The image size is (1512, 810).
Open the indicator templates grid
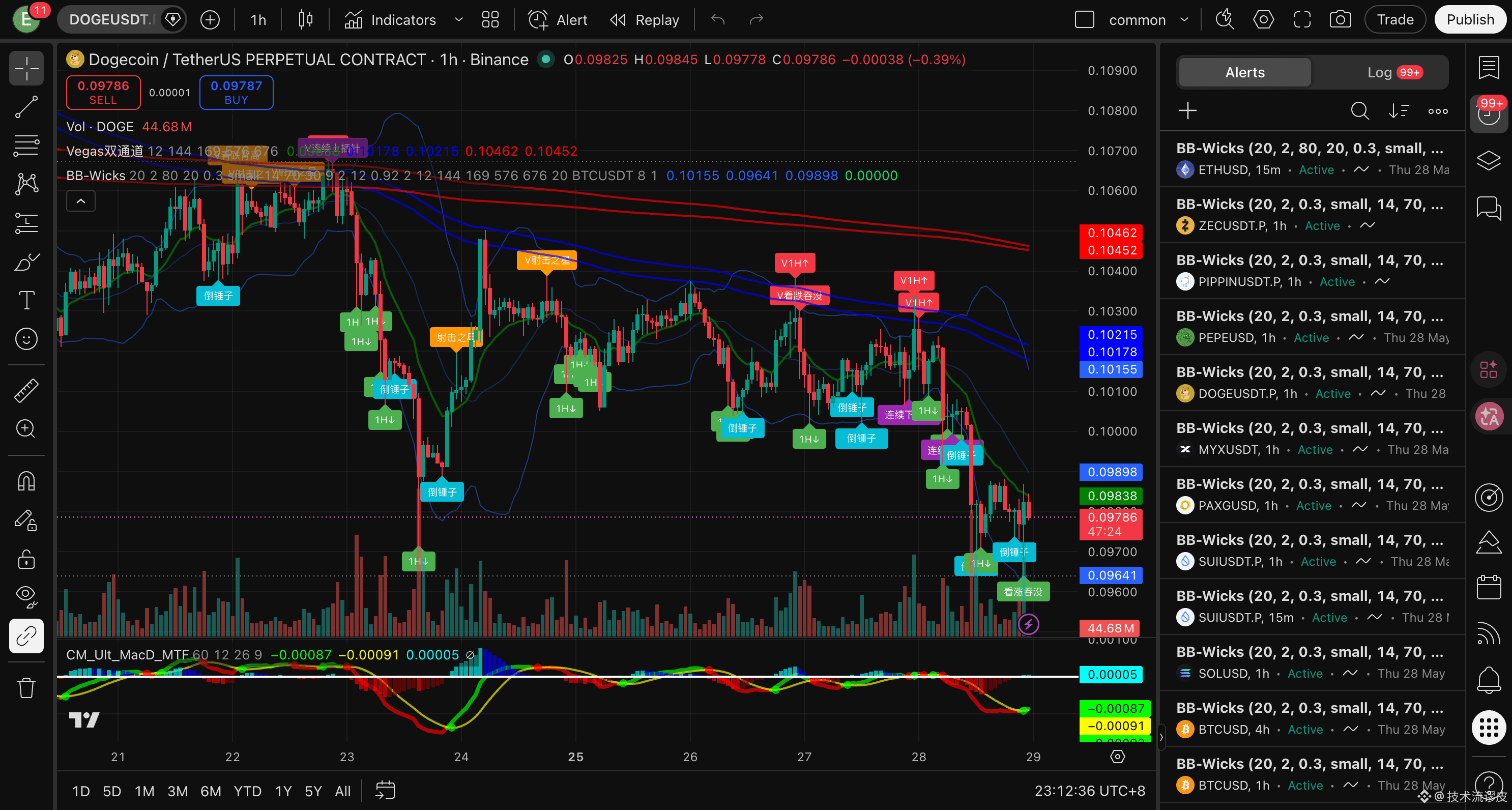tap(490, 20)
